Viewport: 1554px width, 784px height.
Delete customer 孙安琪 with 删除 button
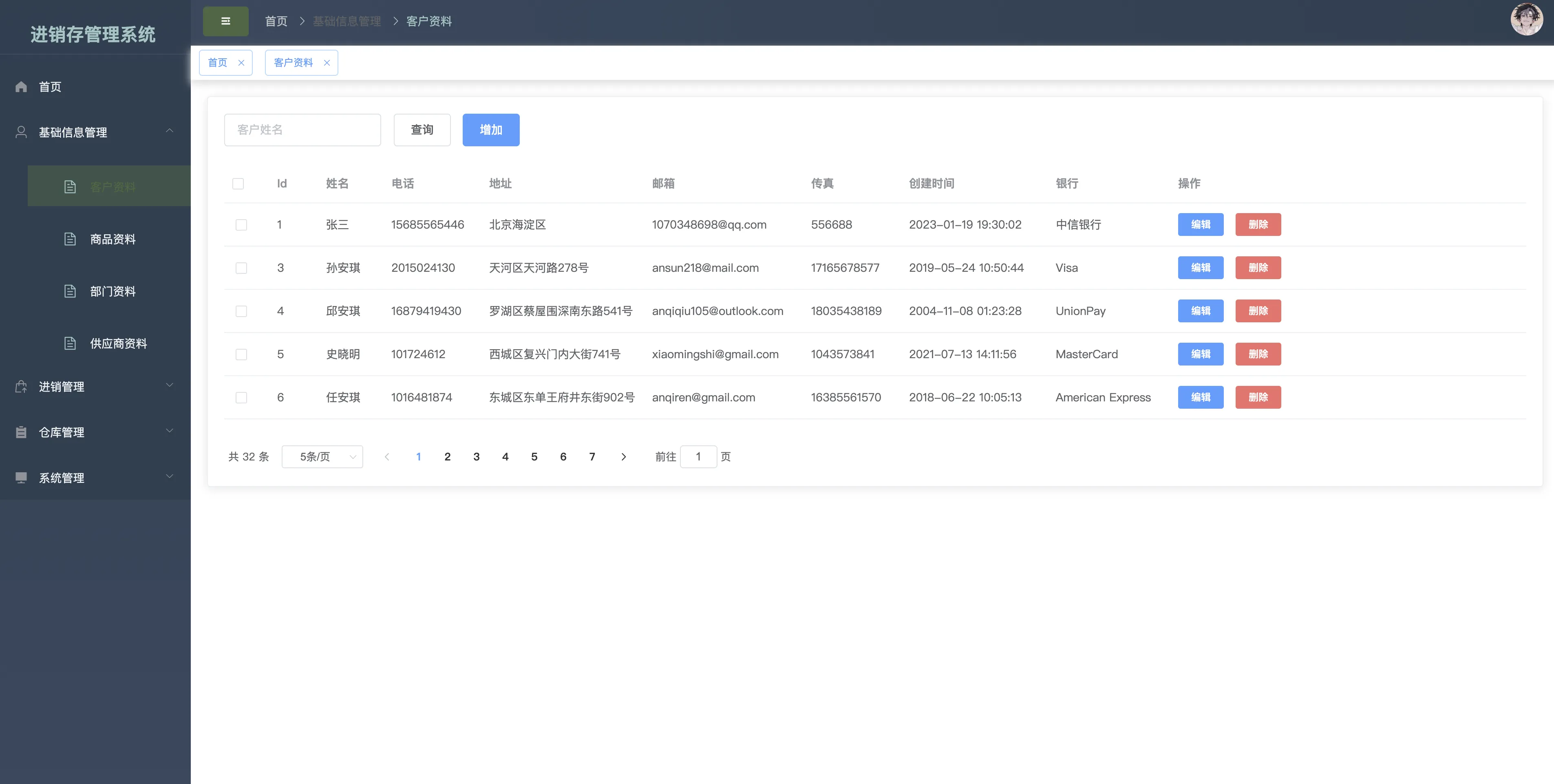(x=1258, y=268)
